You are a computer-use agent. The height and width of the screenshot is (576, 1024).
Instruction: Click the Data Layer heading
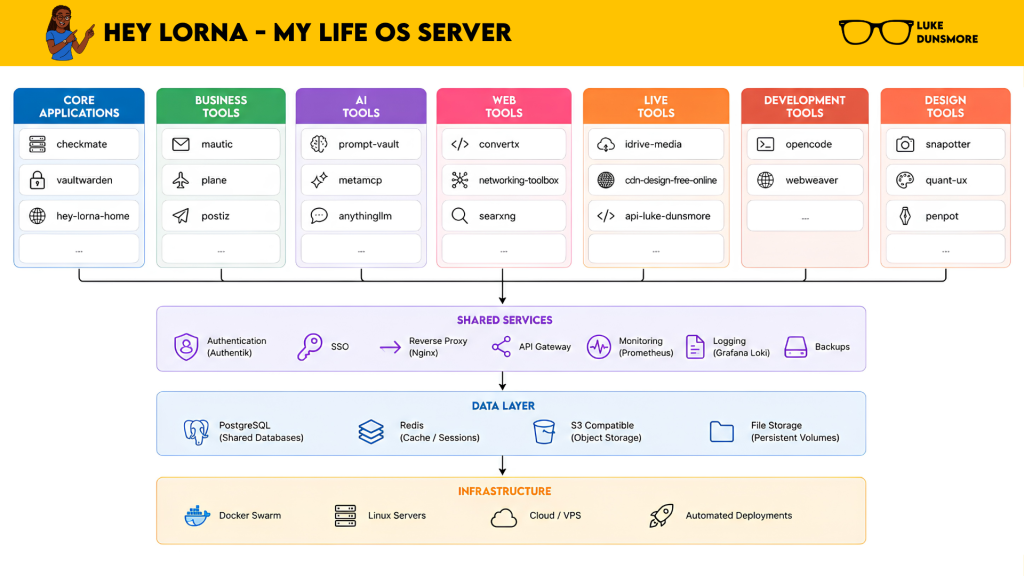[x=504, y=406]
